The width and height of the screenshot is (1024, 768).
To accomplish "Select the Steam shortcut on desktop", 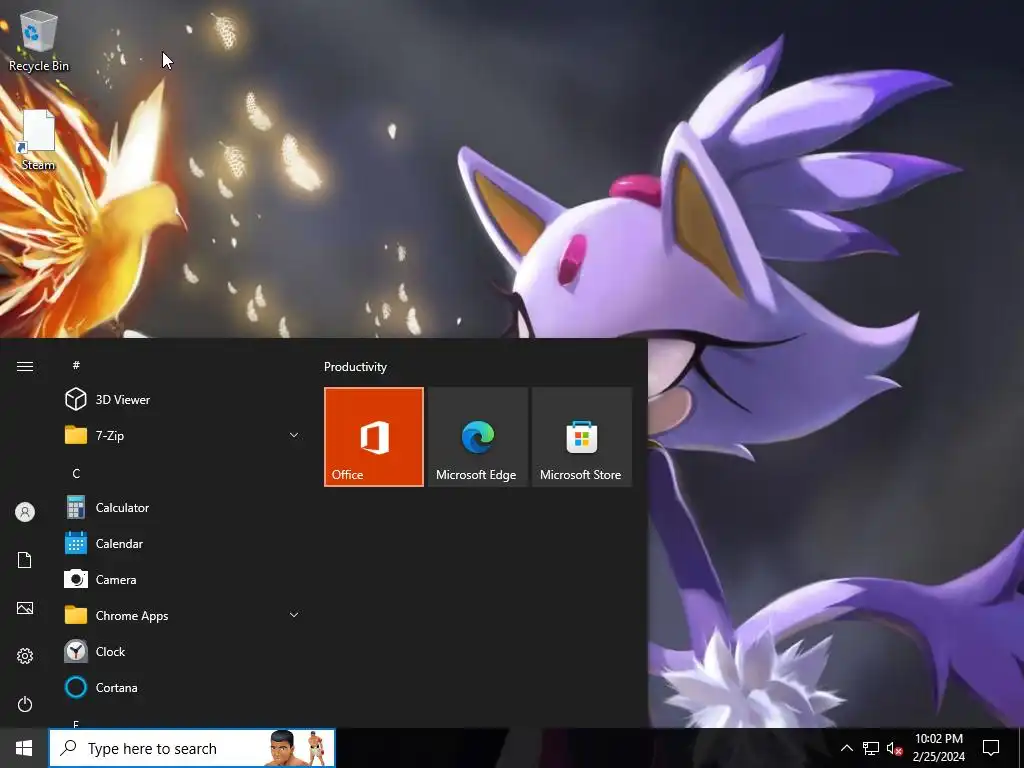I will click(38, 140).
